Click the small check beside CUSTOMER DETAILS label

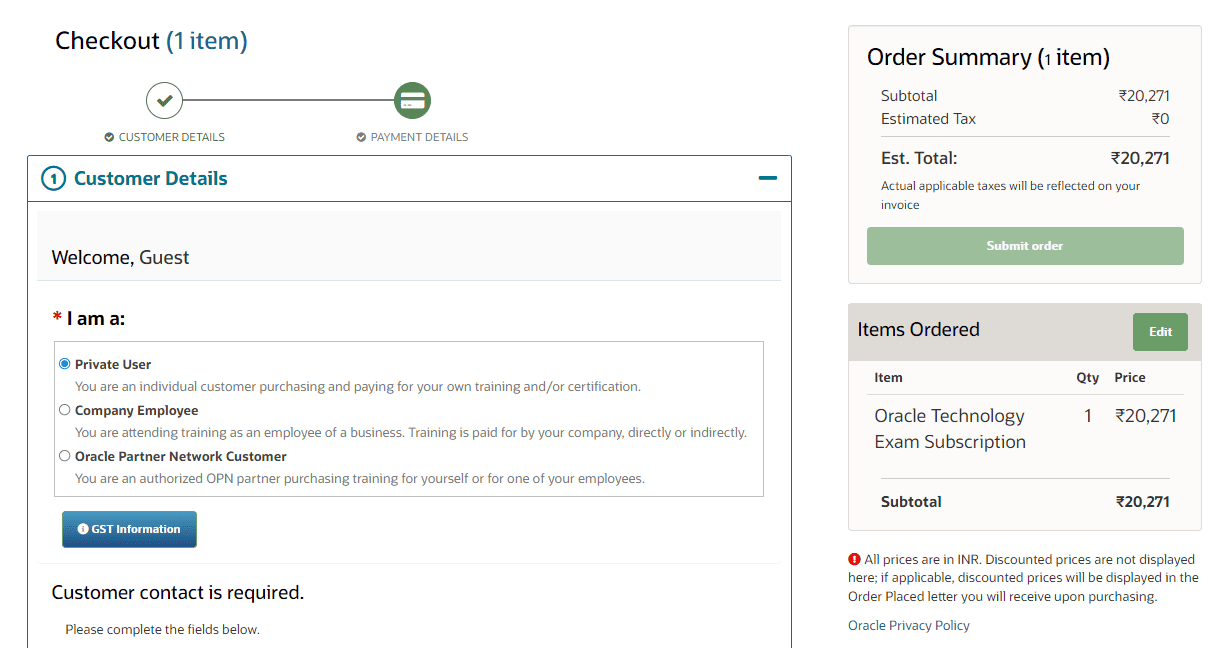(x=109, y=137)
